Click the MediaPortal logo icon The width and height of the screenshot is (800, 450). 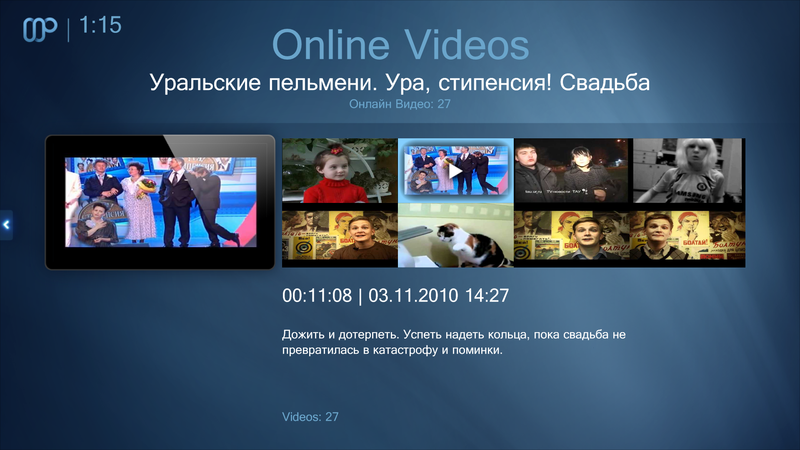(41, 29)
